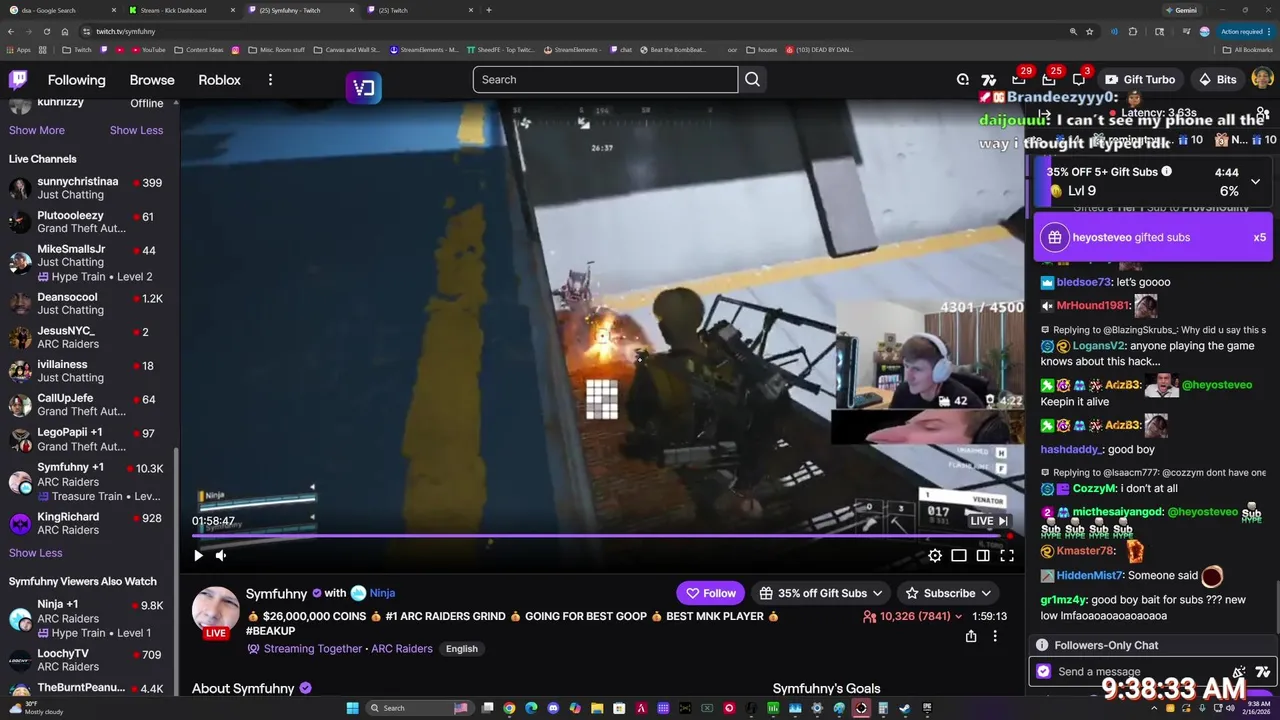Click the search magnifier button

pos(753,80)
